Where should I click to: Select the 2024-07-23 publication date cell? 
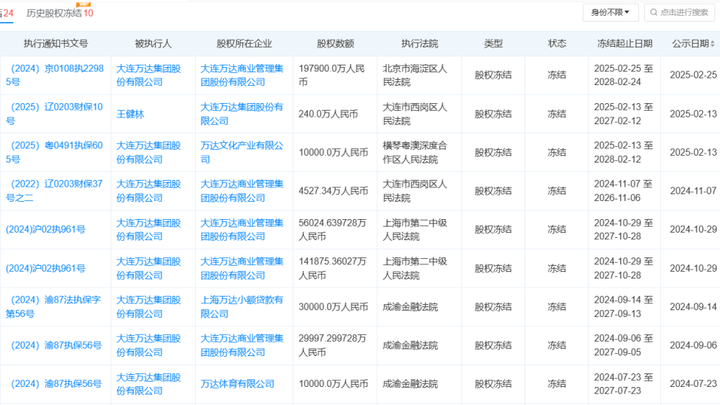coord(693,384)
